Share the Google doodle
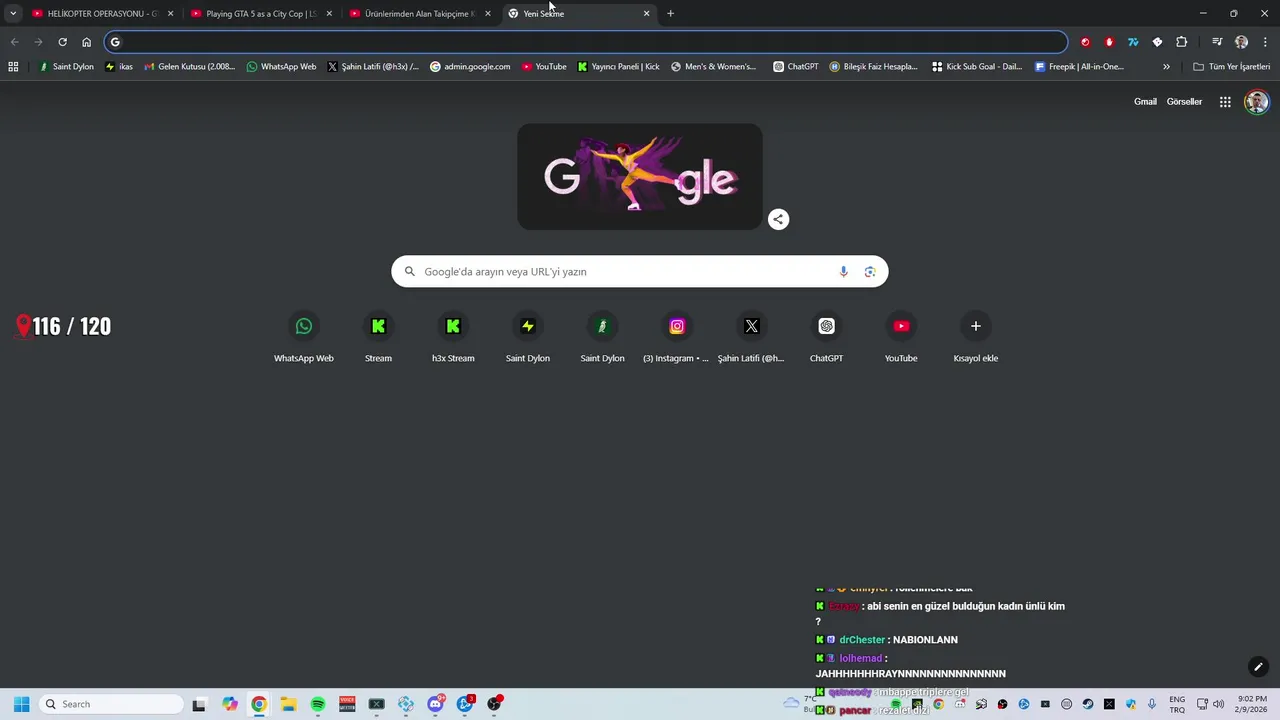Viewport: 1280px width, 720px height. 778,220
